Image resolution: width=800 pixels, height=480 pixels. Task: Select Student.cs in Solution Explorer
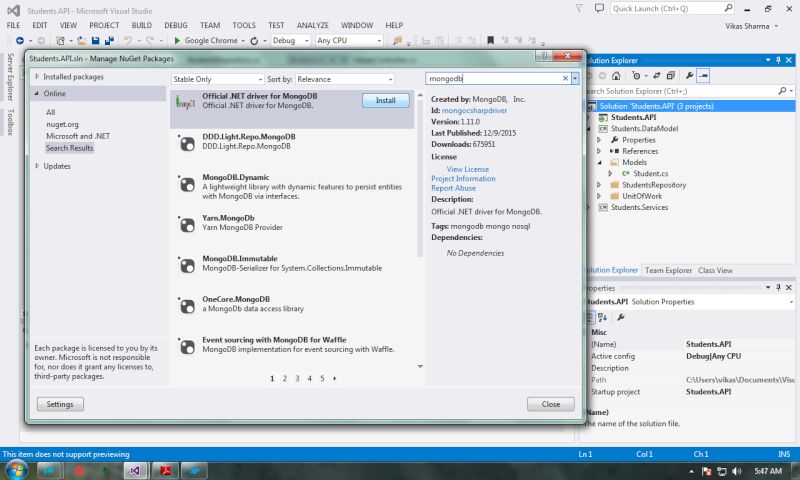point(651,173)
